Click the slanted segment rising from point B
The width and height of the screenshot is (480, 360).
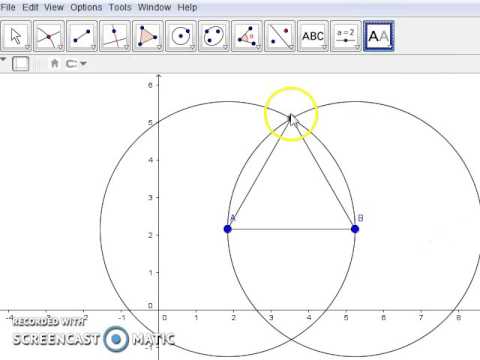(x=324, y=173)
